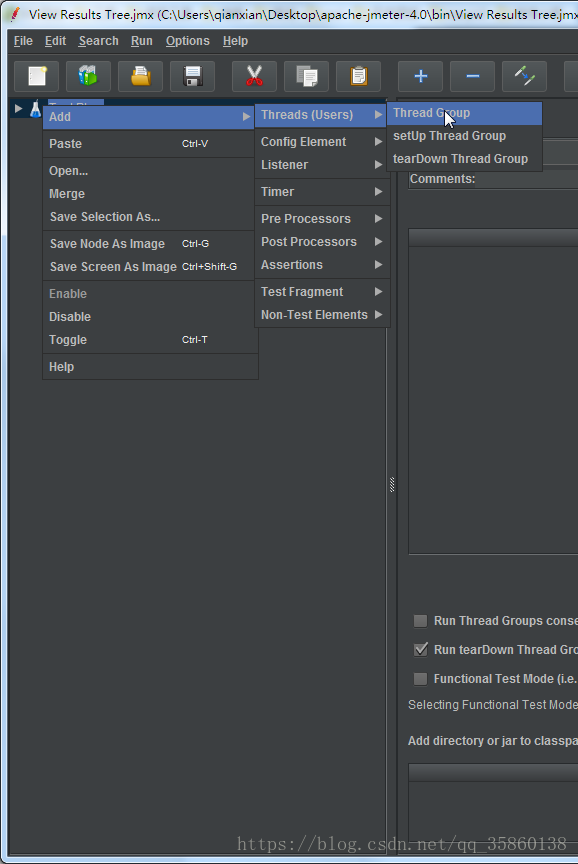578x864 pixels.
Task: Choose Paste from context menu
Action: pyautogui.click(x=149, y=144)
